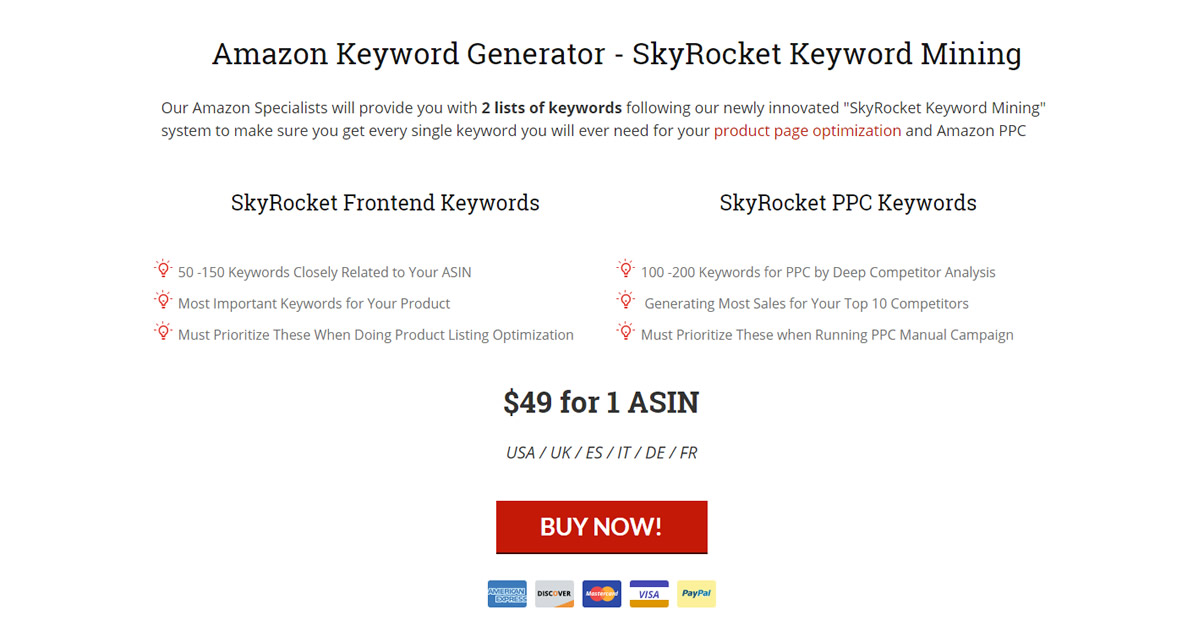Image resolution: width=1203 pixels, height=641 pixels.
Task: Click lightbulb icon beside Most Important Keywords
Action: click(x=163, y=300)
